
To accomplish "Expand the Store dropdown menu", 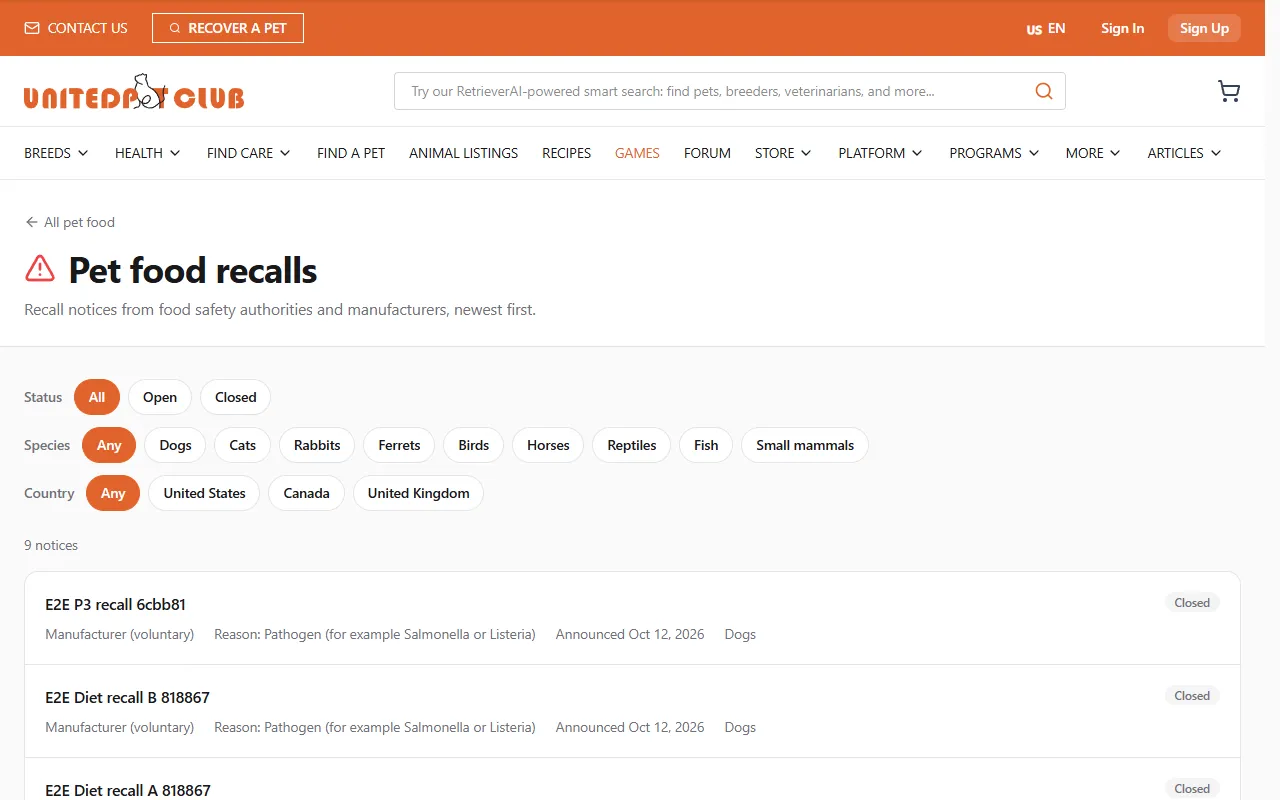I will point(784,153).
